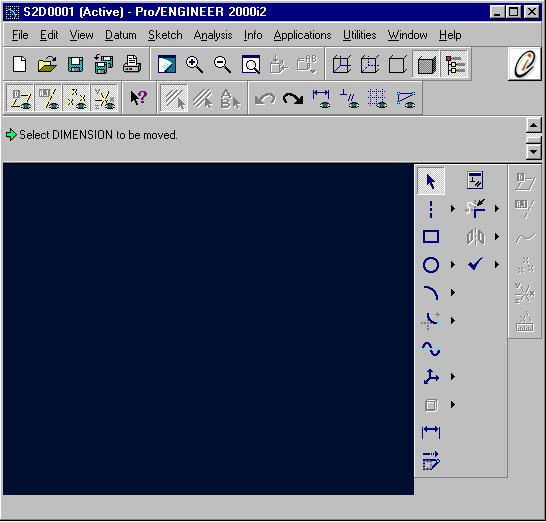Open a file using folder icon
Screen dimensions: 546x522
47,64
